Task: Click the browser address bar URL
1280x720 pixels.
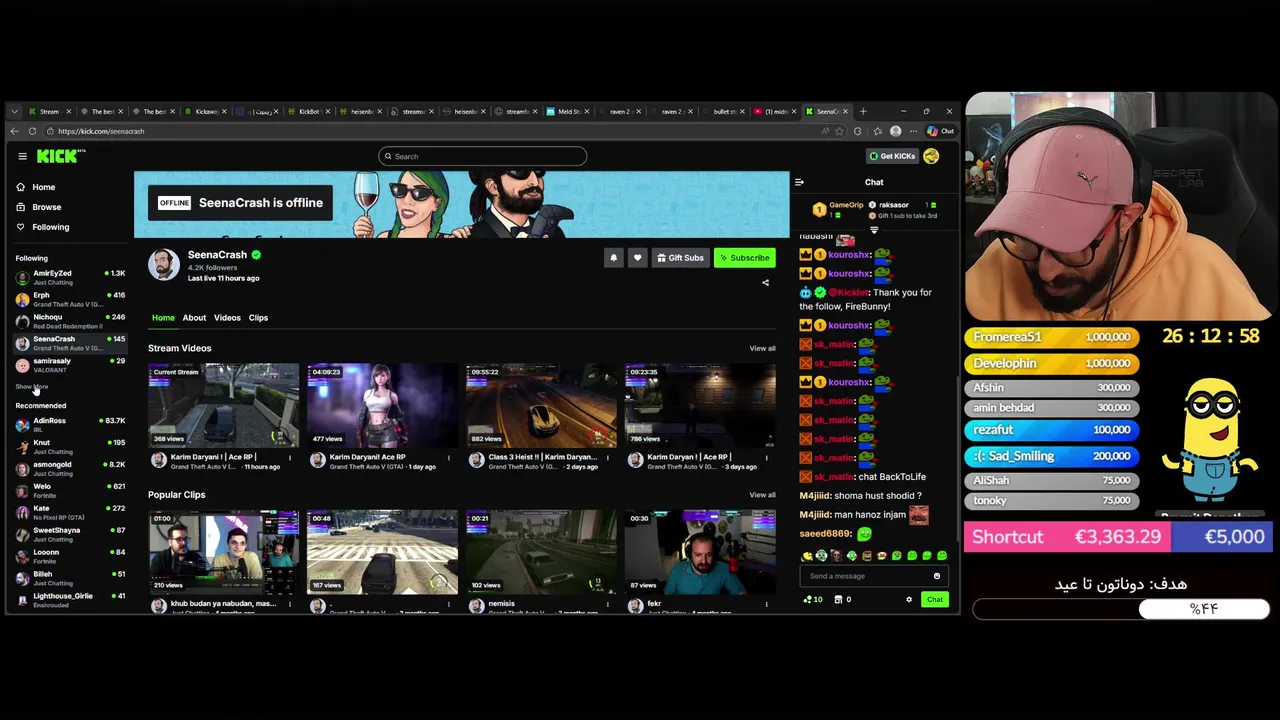Action: (101, 131)
